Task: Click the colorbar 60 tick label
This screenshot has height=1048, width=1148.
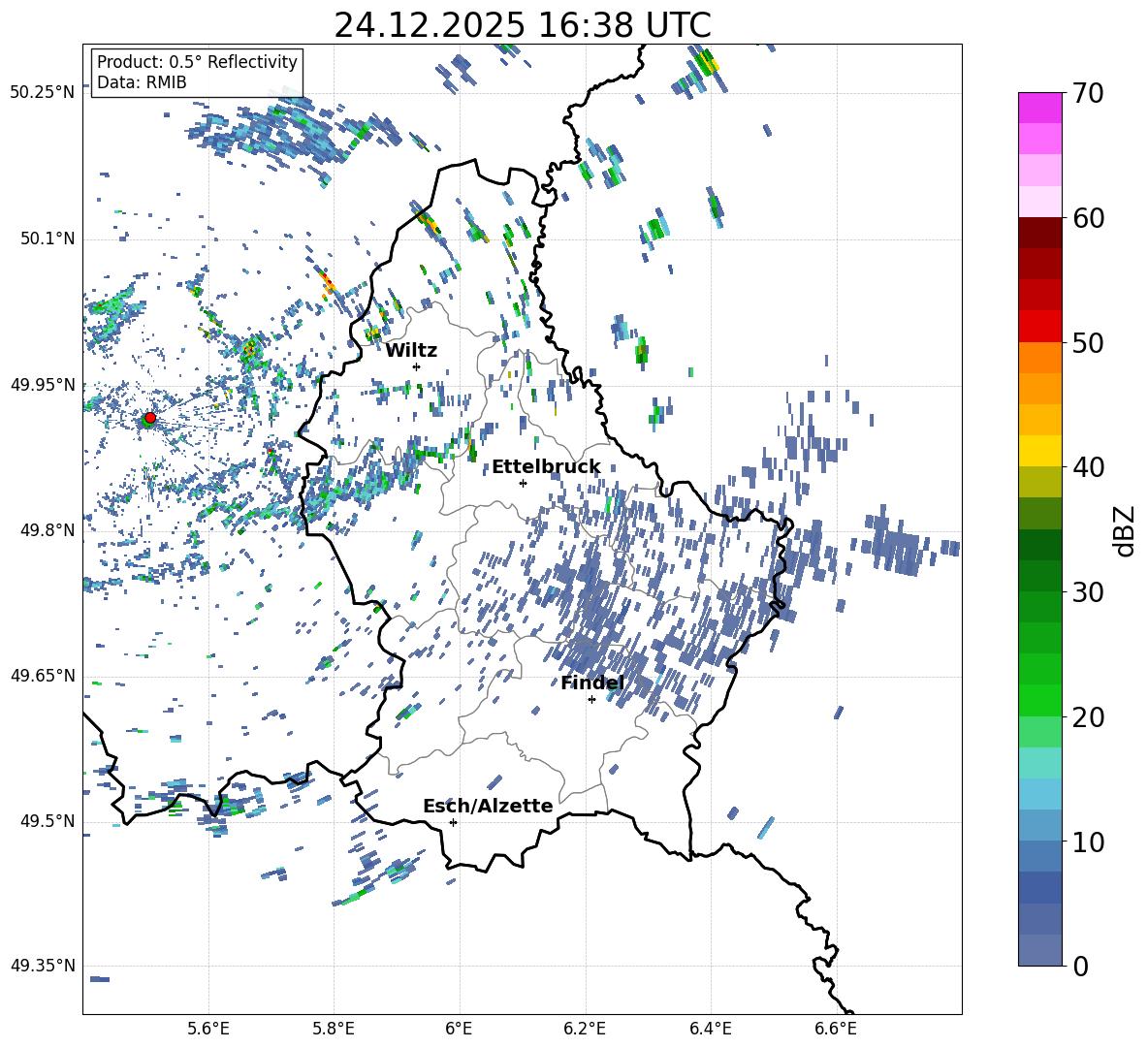Action: pyautogui.click(x=1088, y=218)
